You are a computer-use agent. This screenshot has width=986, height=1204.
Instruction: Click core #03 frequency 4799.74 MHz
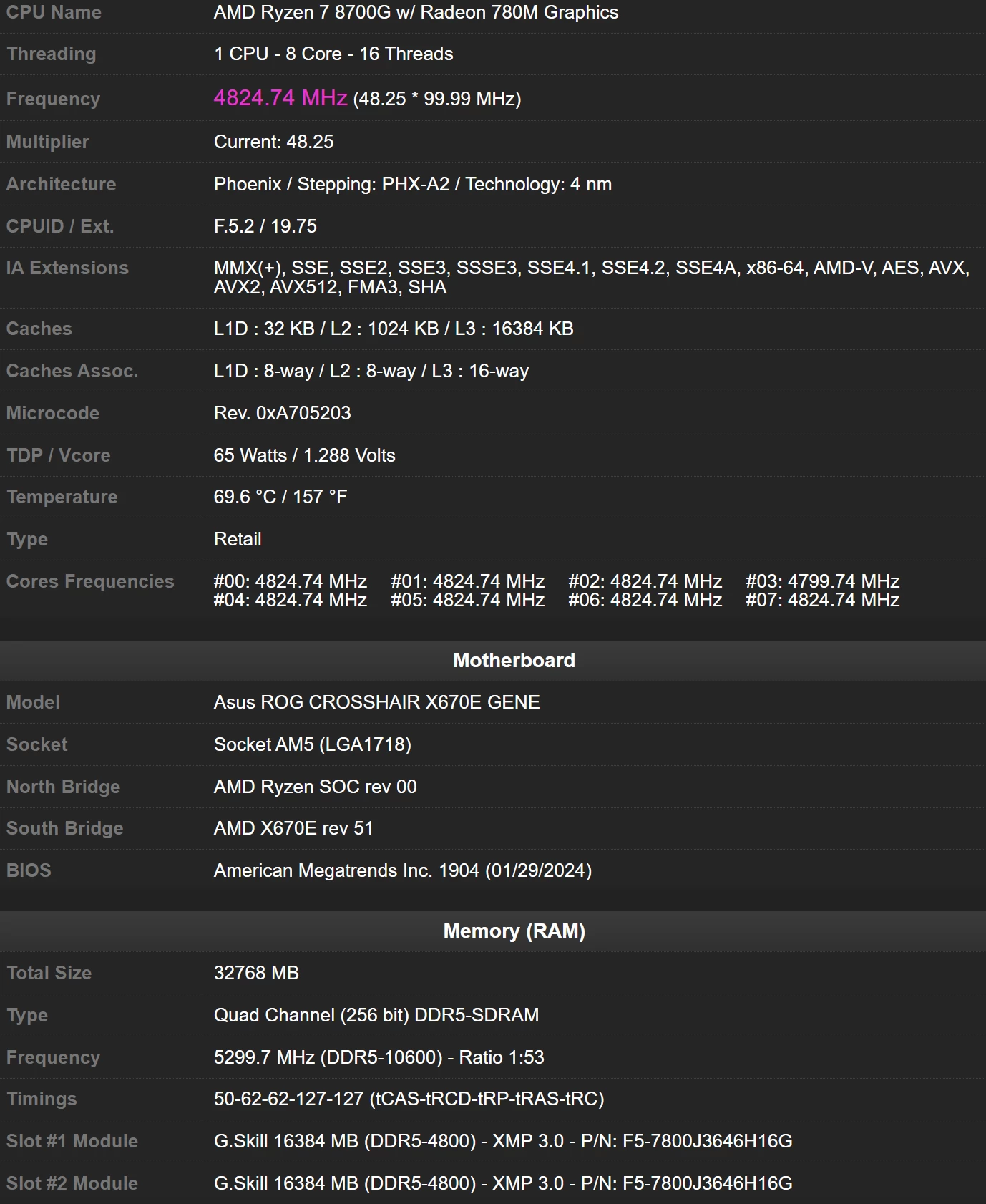[x=822, y=581]
